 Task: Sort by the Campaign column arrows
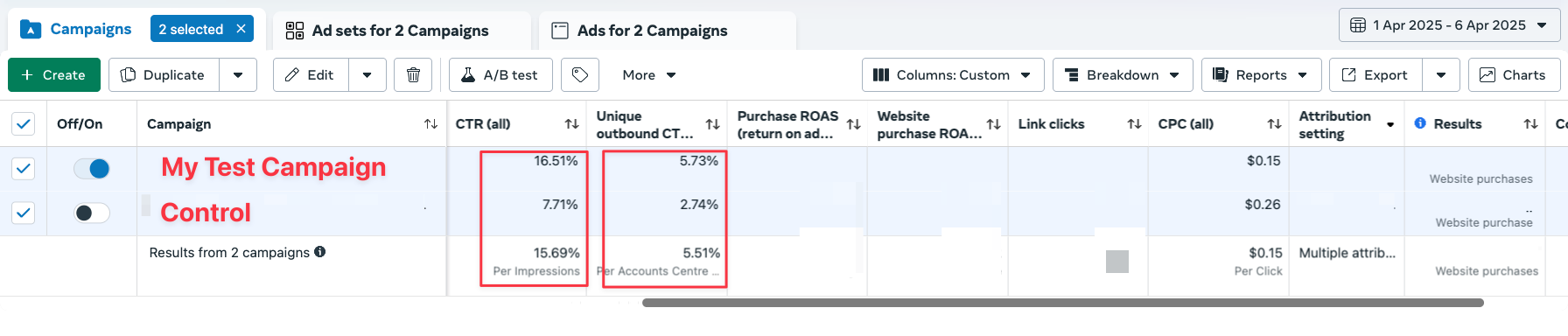430,124
